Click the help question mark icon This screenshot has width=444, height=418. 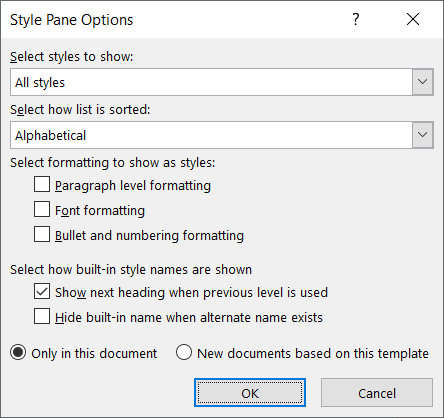click(356, 19)
